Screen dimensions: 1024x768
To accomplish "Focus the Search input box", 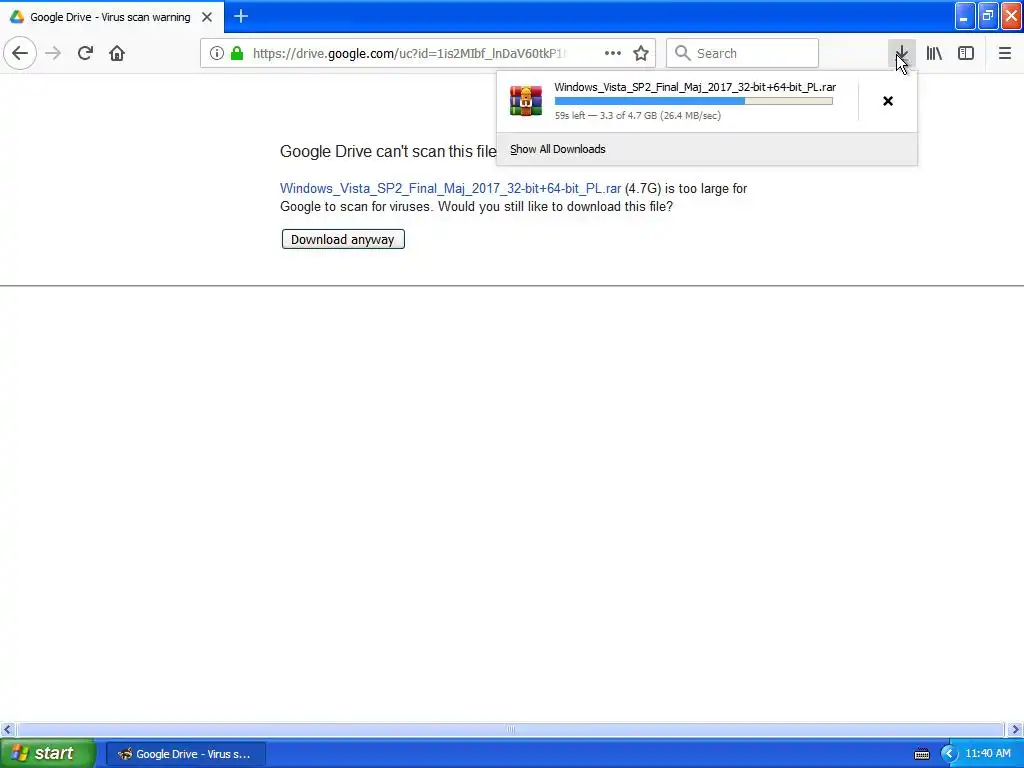I will [742, 53].
